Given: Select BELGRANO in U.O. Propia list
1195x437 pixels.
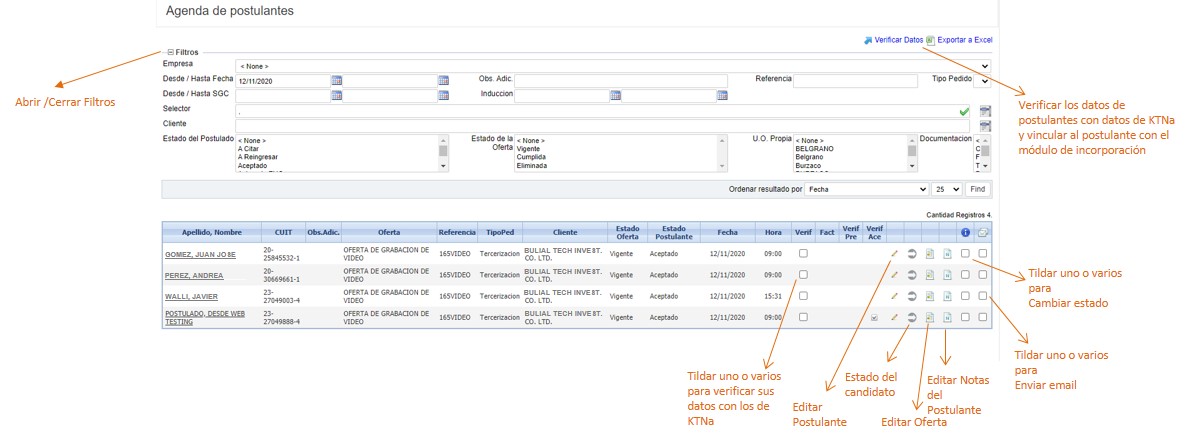Looking at the screenshot, I should (x=815, y=149).
